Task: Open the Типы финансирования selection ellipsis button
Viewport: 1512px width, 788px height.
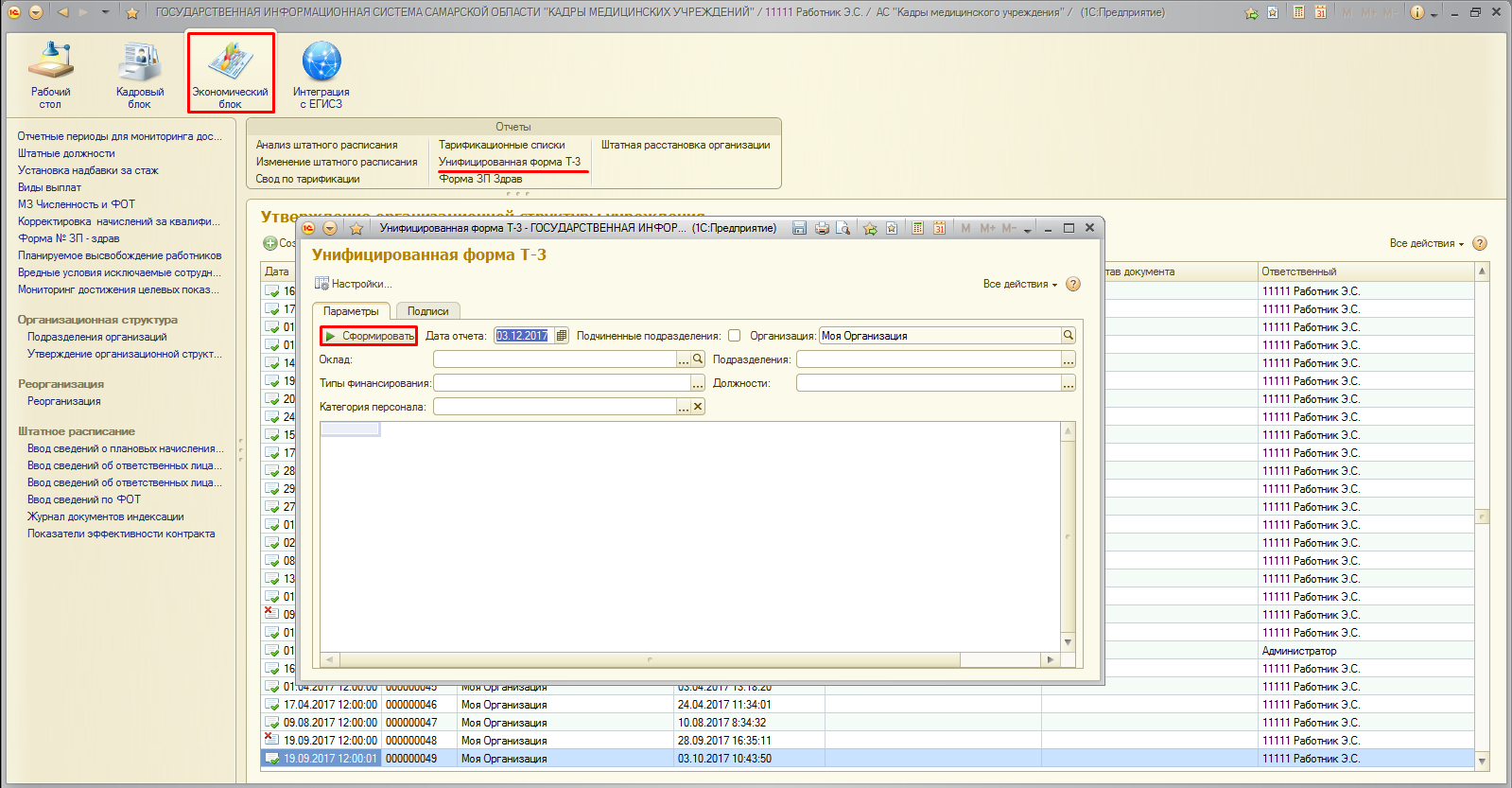Action: coord(697,384)
